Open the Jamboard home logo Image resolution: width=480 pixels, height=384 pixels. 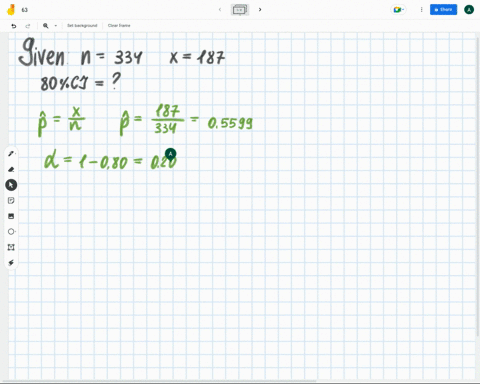coord(11,10)
